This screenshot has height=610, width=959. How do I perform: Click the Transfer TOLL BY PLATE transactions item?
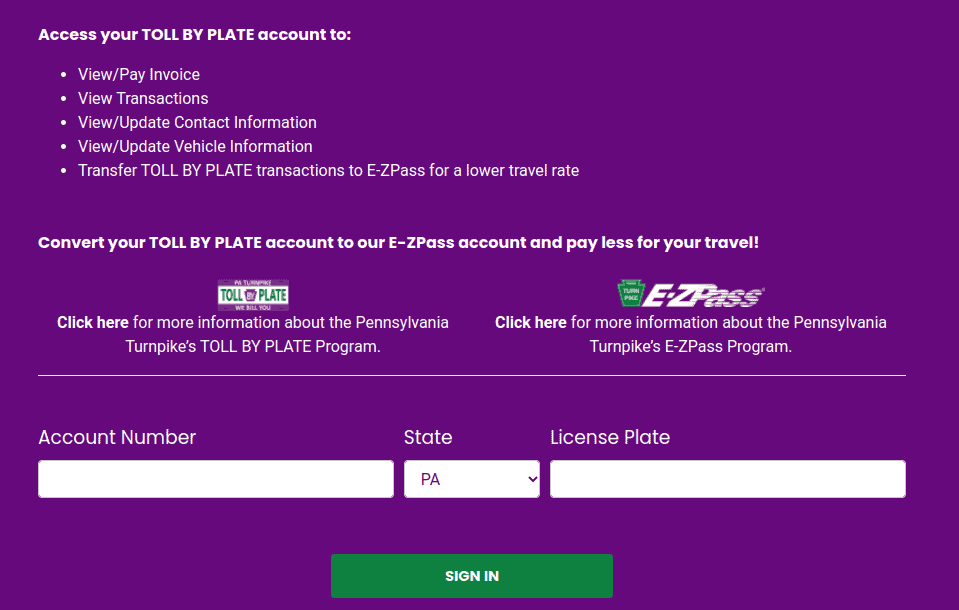(x=328, y=170)
